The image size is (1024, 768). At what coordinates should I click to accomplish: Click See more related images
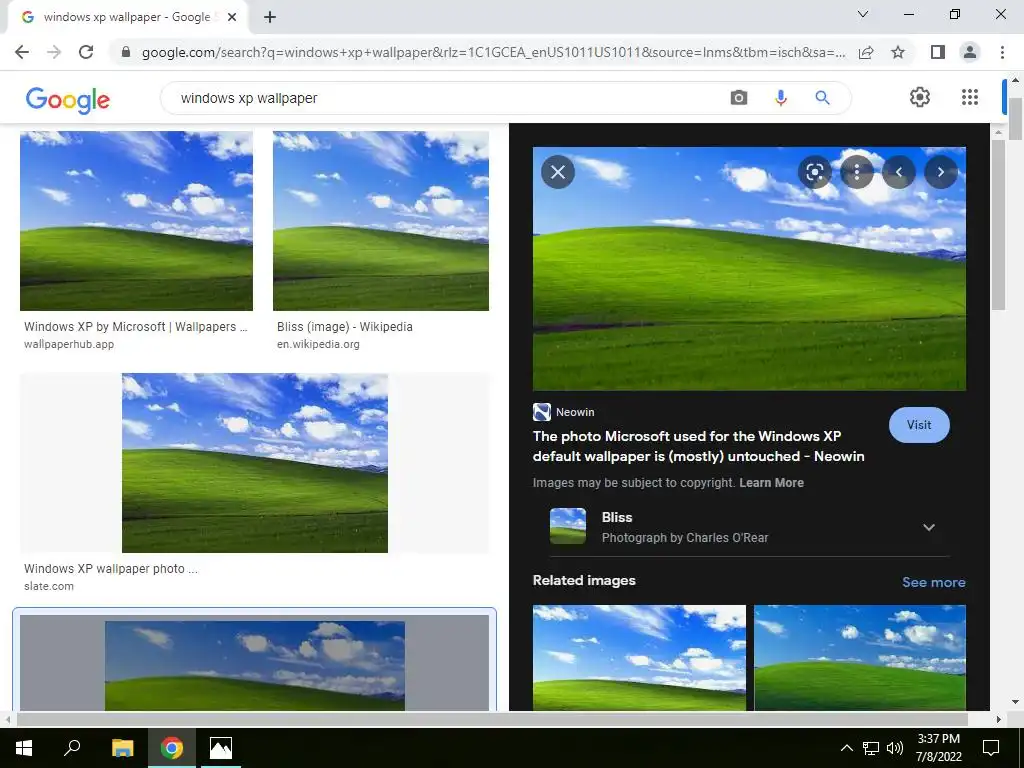pos(933,582)
